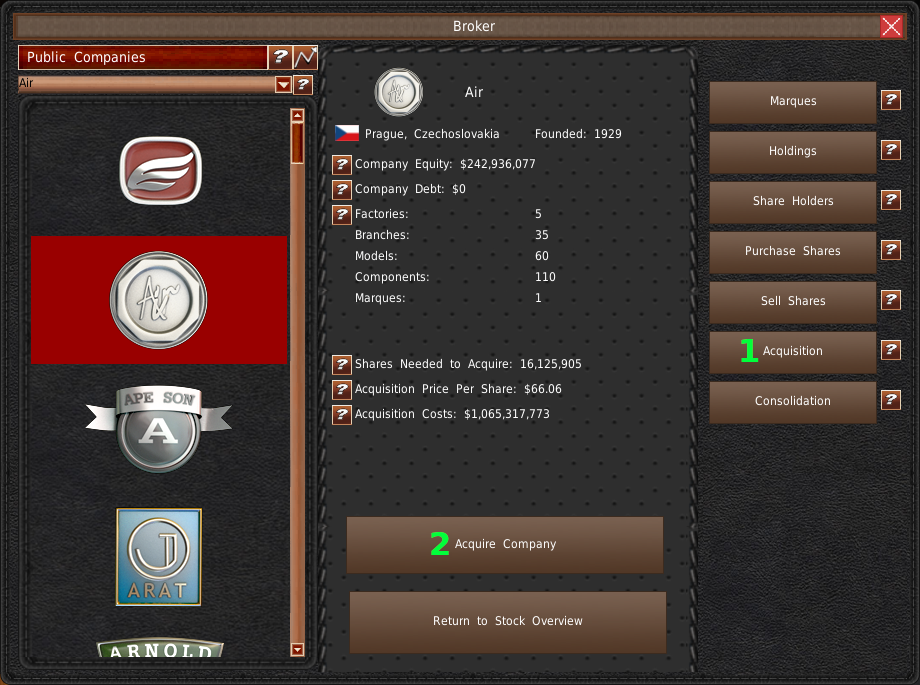Click help icon beside Company Debt
920x685 pixels.
[342, 189]
